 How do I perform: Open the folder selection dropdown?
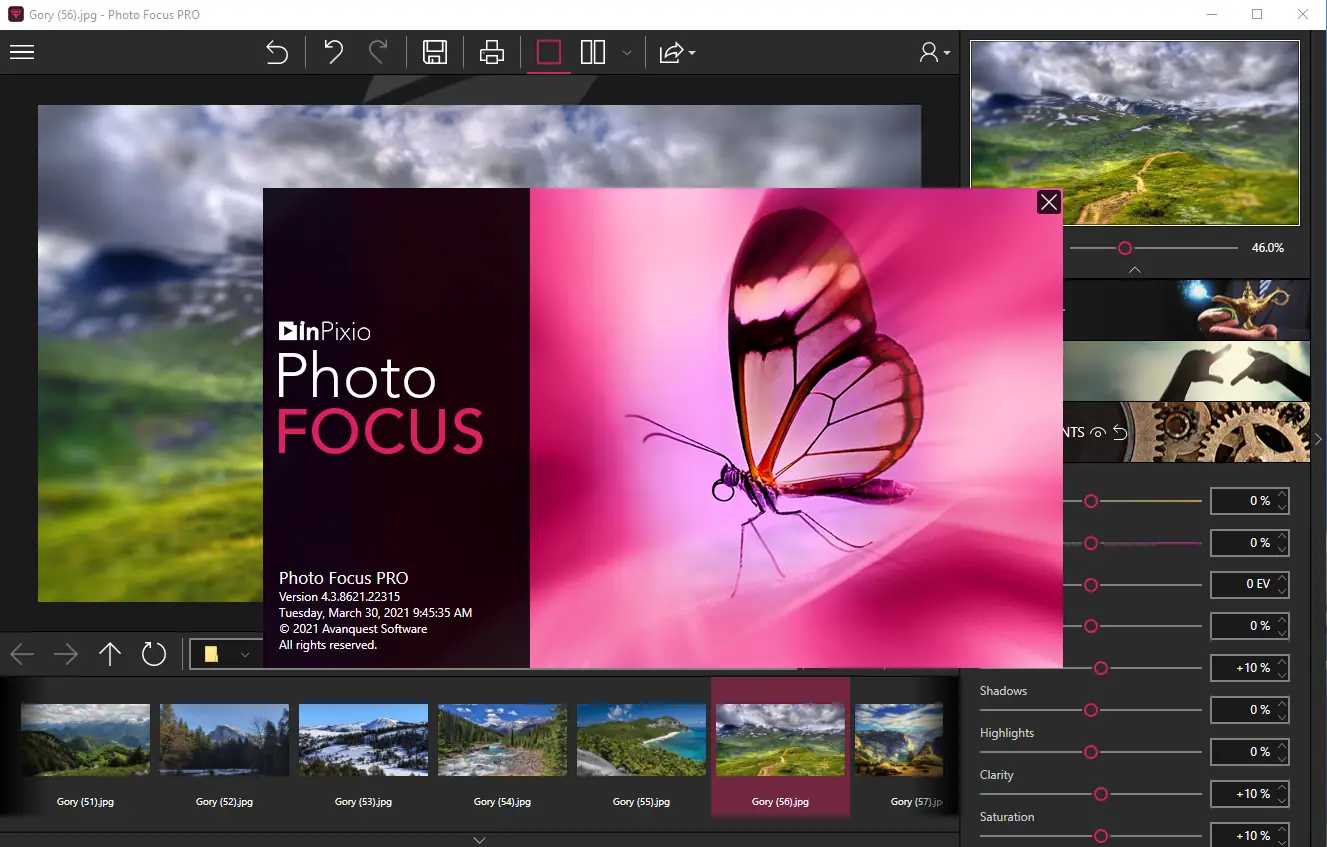click(x=245, y=655)
